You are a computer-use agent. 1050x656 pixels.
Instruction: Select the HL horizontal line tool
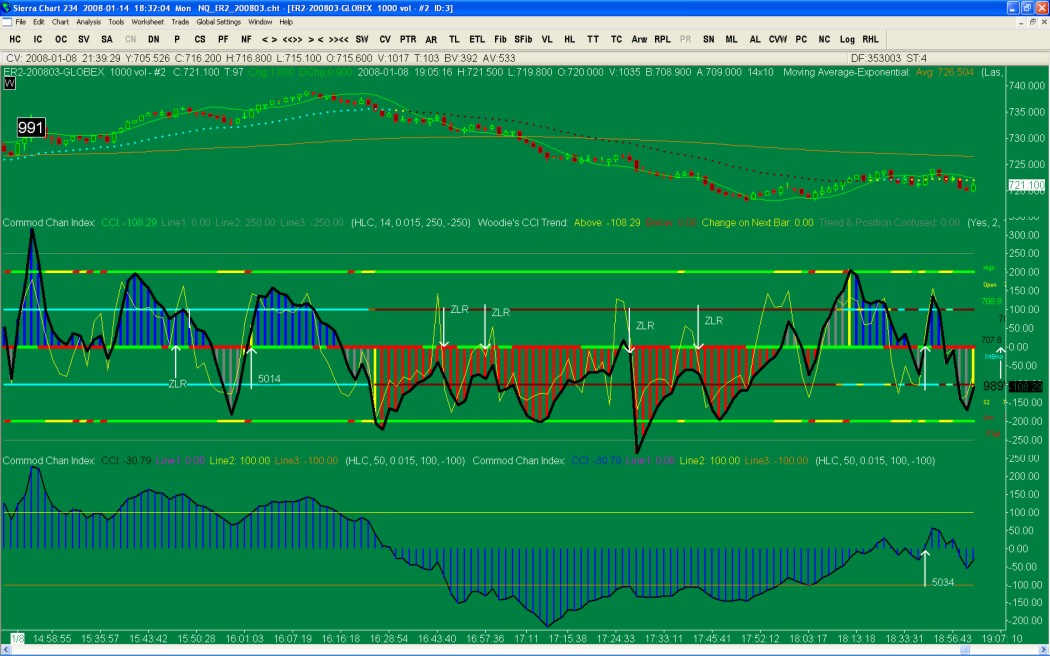[570, 39]
